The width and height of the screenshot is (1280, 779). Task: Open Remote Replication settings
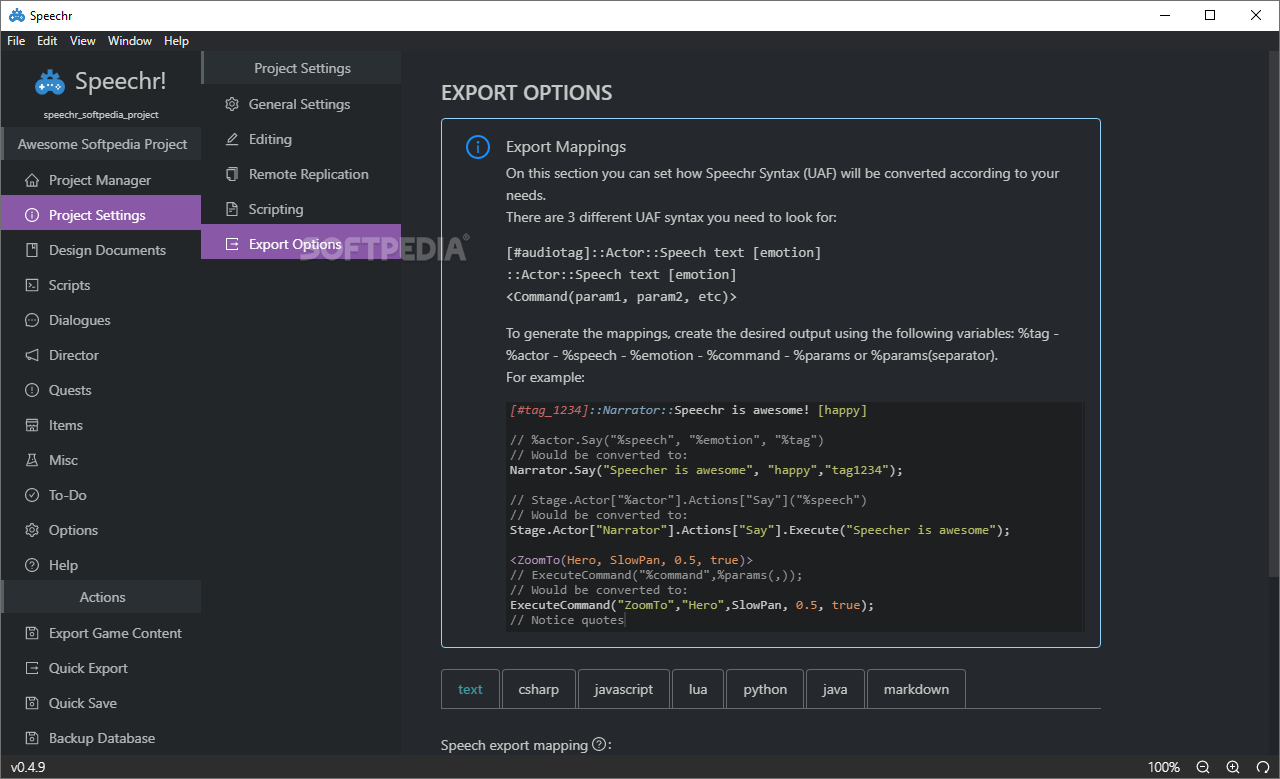click(x=301, y=174)
